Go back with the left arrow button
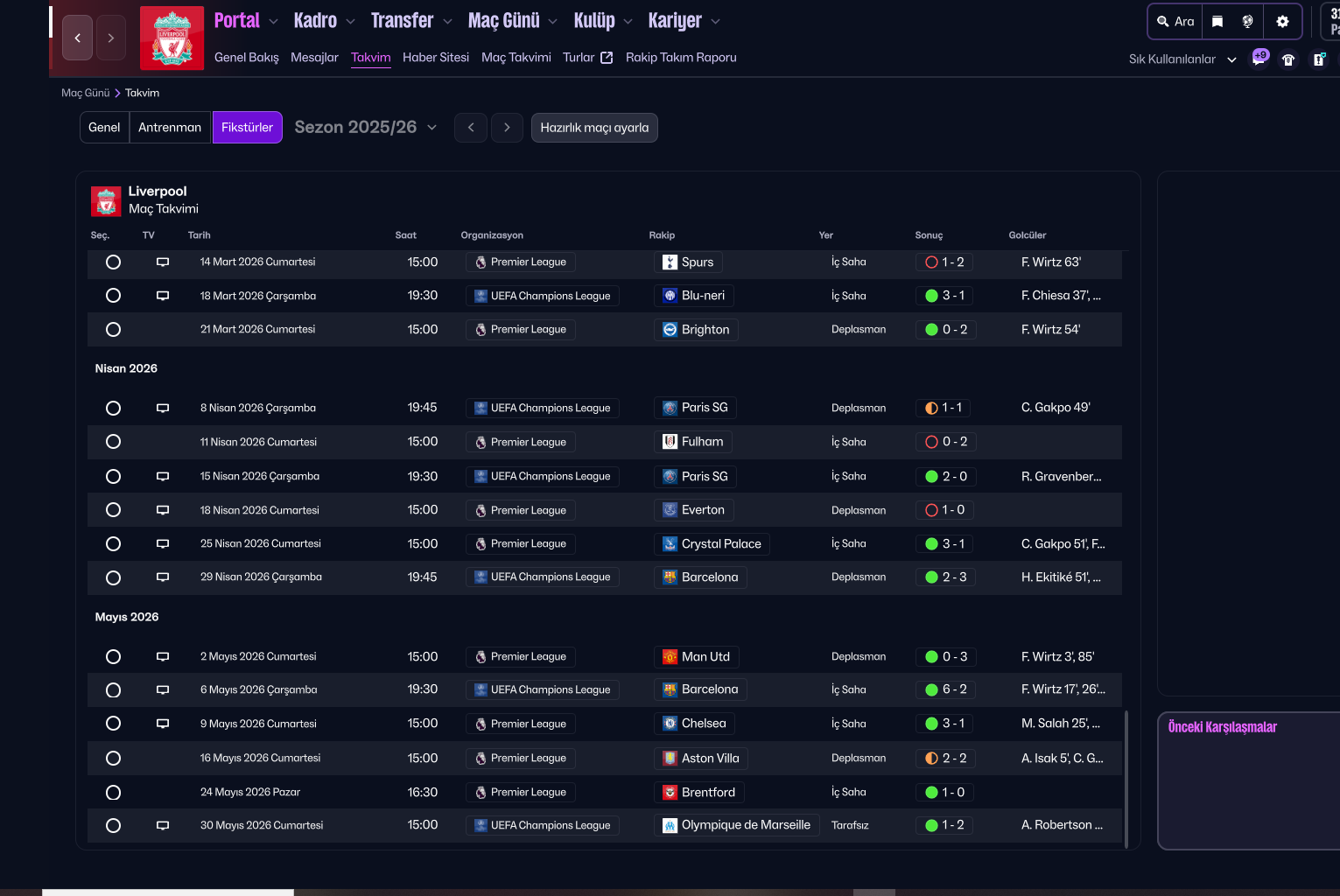 [78, 38]
